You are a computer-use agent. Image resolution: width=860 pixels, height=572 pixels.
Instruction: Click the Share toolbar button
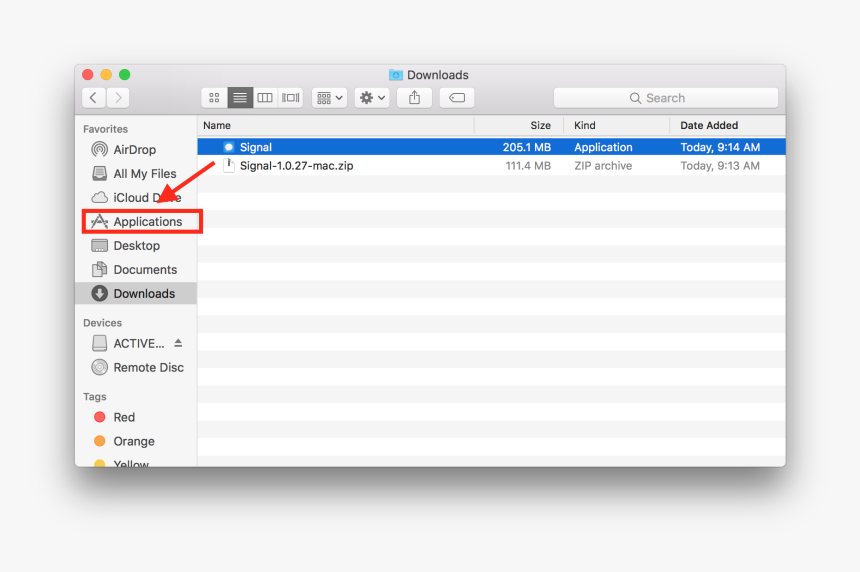click(415, 98)
